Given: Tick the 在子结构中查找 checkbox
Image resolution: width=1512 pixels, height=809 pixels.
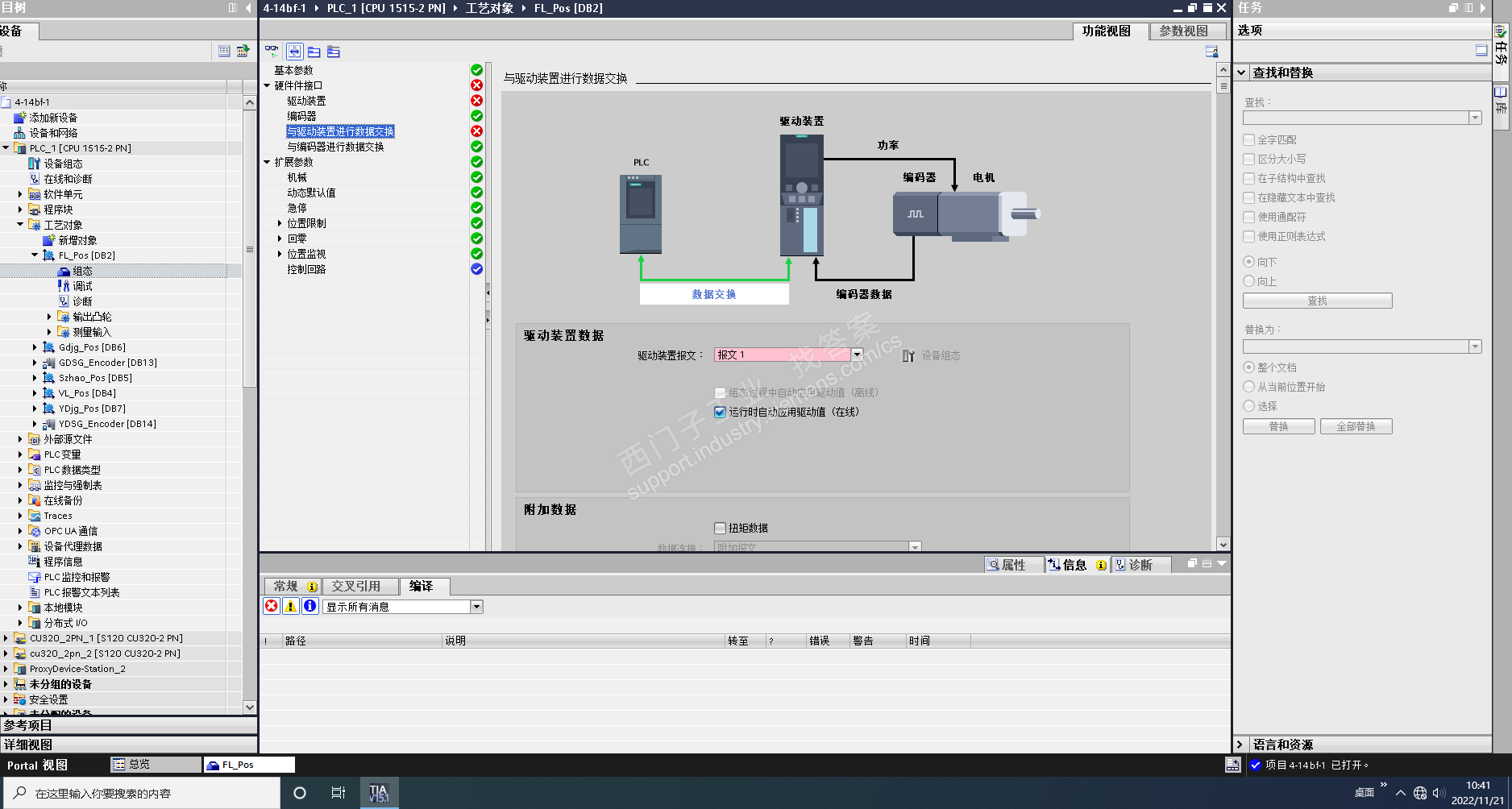Looking at the screenshot, I should [x=1249, y=178].
